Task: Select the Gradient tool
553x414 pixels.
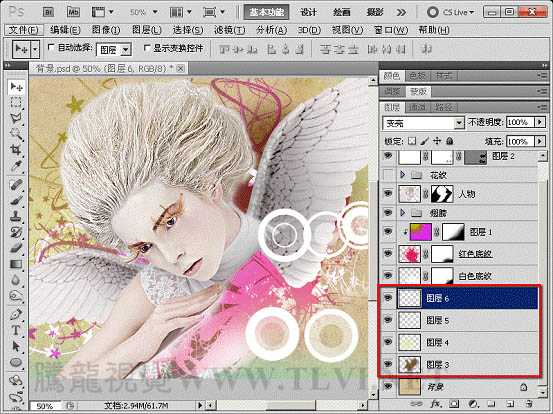Action: click(16, 263)
